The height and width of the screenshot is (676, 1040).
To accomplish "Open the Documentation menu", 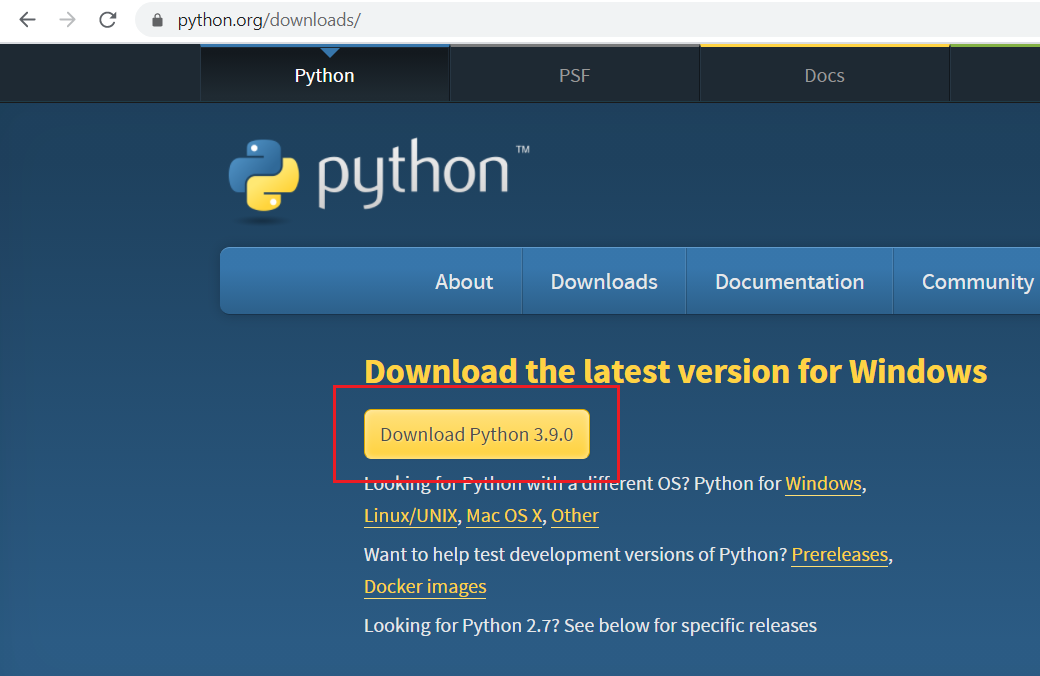I will click(789, 281).
